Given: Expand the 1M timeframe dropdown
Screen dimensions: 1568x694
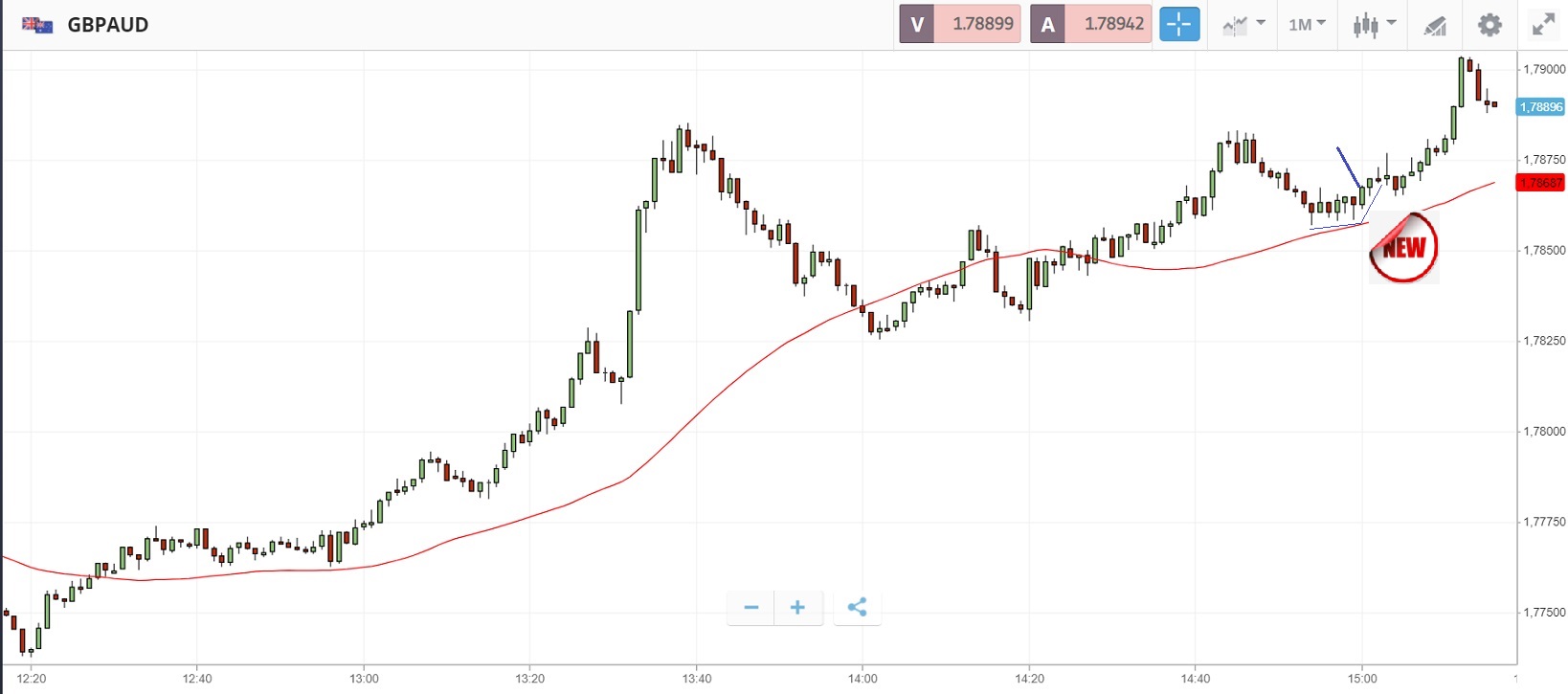Looking at the screenshot, I should pos(1307,25).
